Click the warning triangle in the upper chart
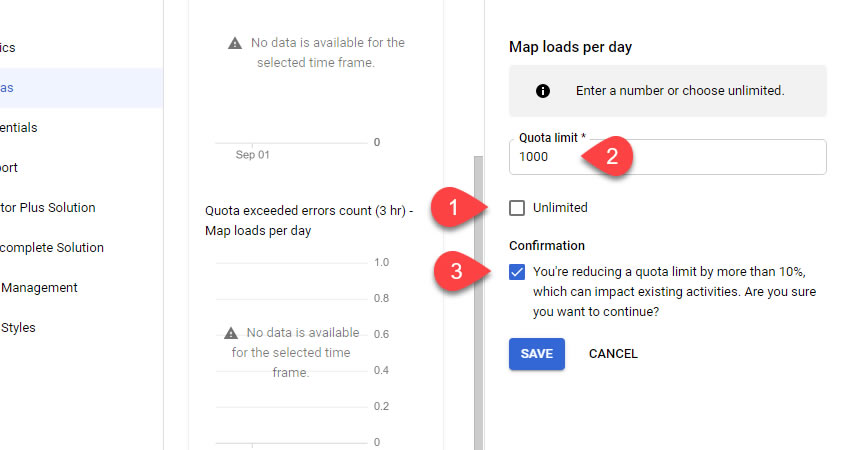Image resolution: width=850 pixels, height=450 pixels. pos(234,43)
